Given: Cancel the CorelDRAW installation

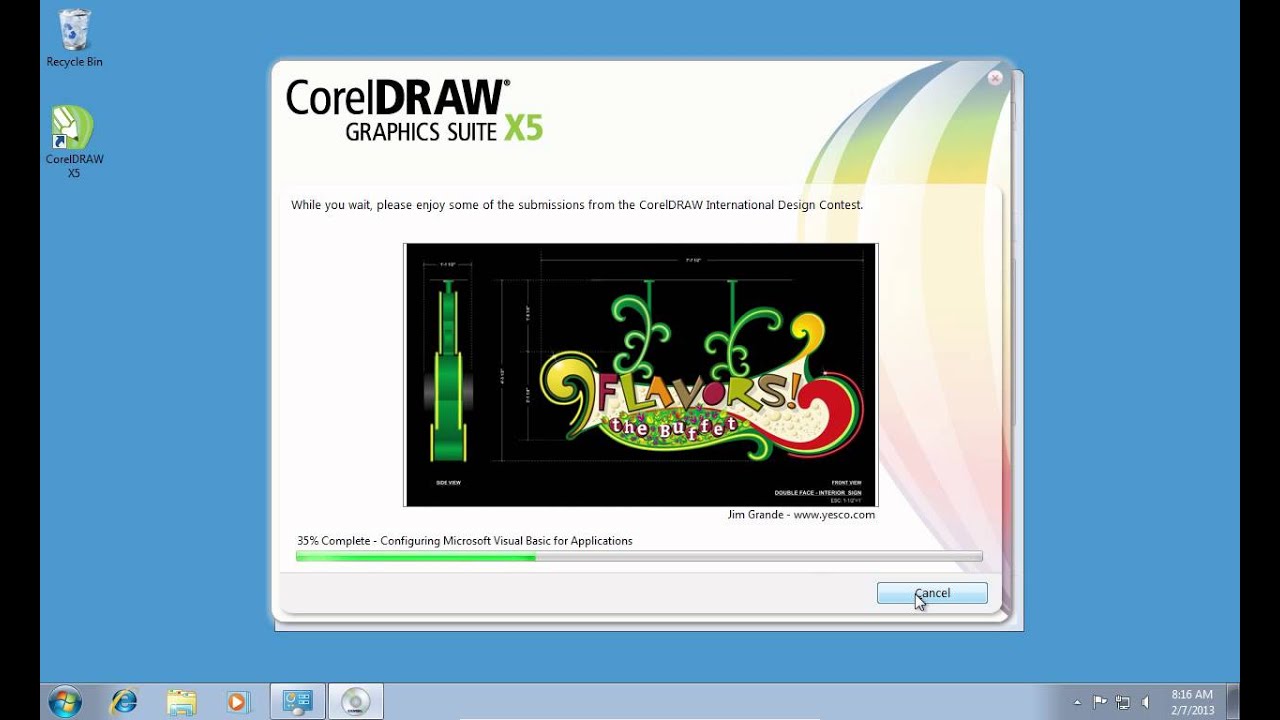Looking at the screenshot, I should [932, 593].
